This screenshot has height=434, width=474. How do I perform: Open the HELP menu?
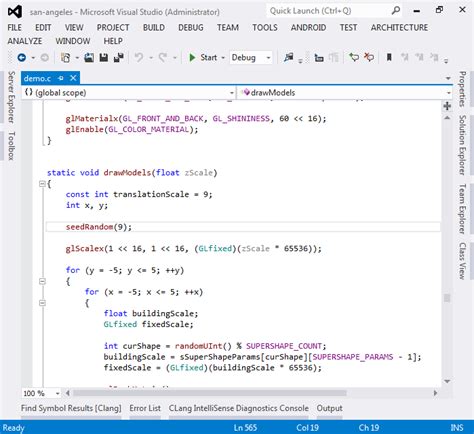click(113, 41)
